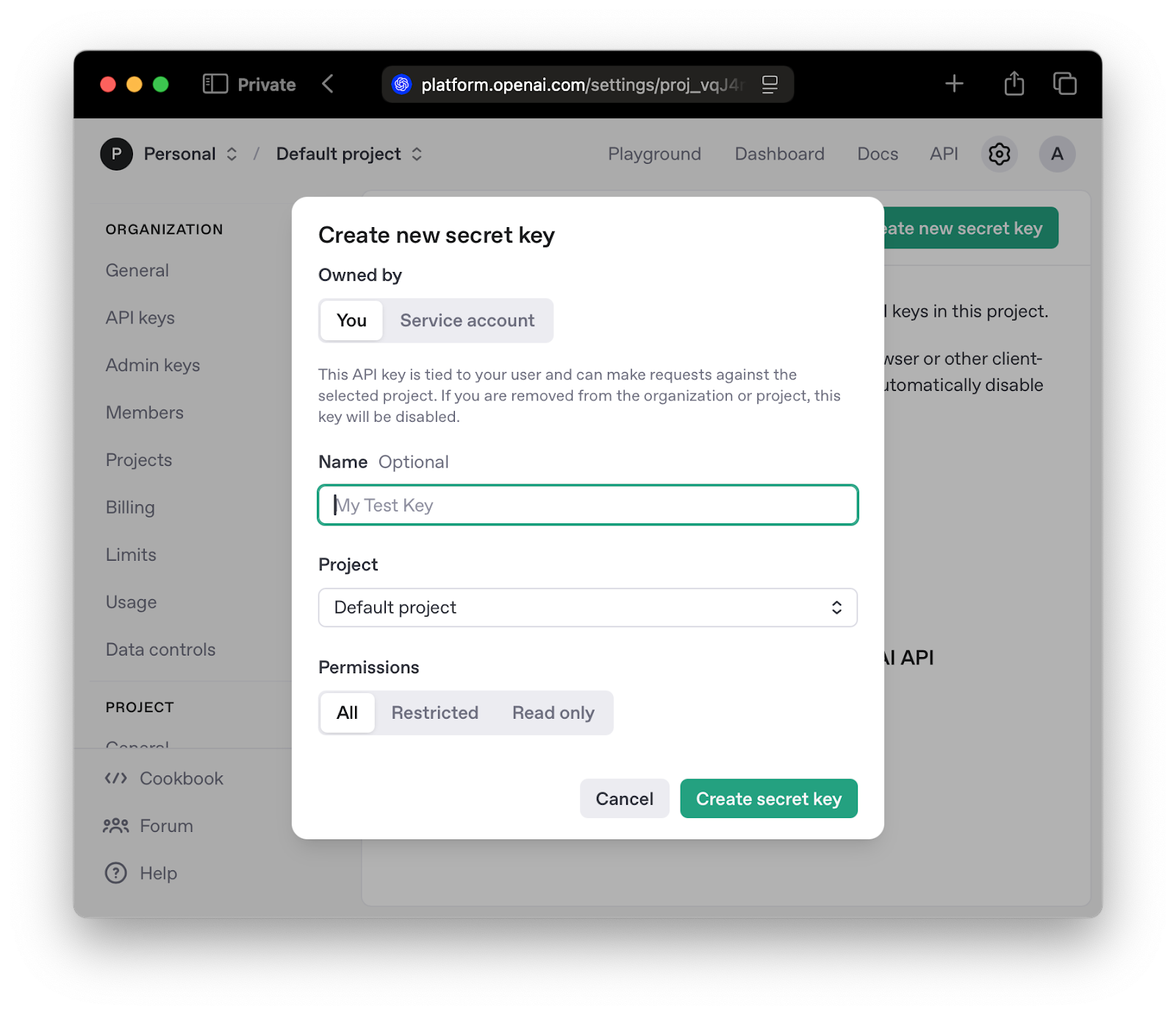Screen dimensions: 1176x1015
Task: Click the 'ORGANIZATION' sidebar heading
Action: click(x=164, y=229)
